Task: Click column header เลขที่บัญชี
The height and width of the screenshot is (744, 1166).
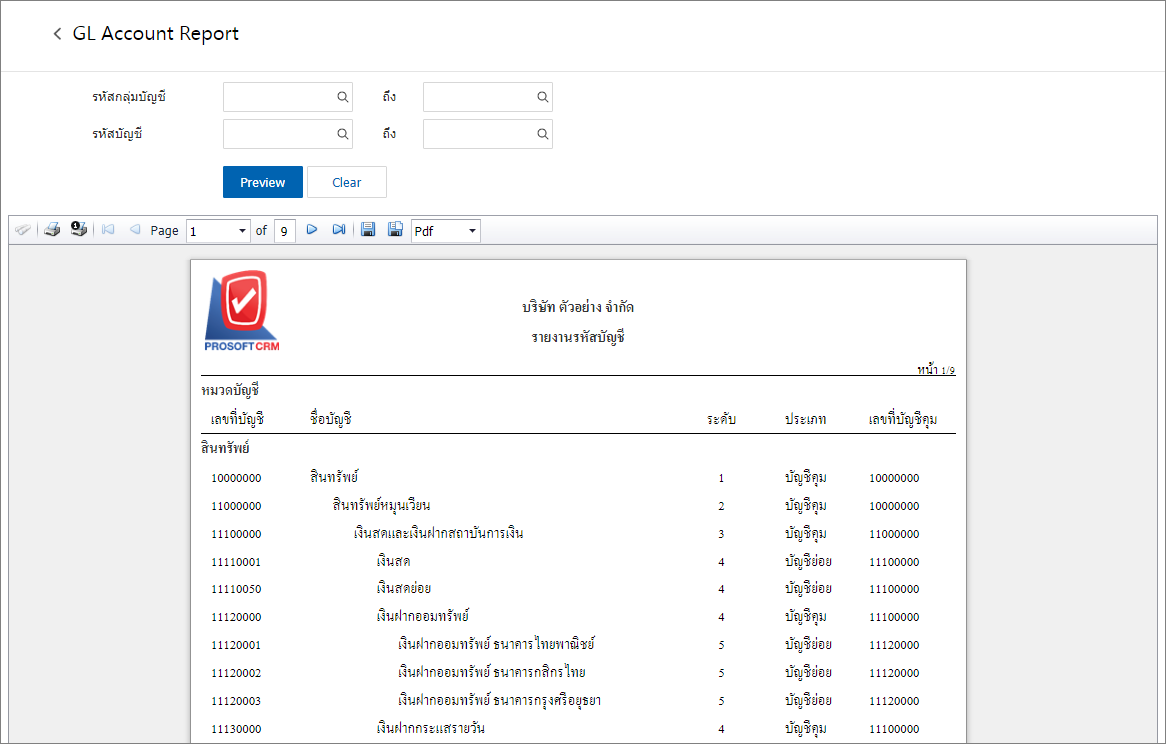Action: [237, 419]
